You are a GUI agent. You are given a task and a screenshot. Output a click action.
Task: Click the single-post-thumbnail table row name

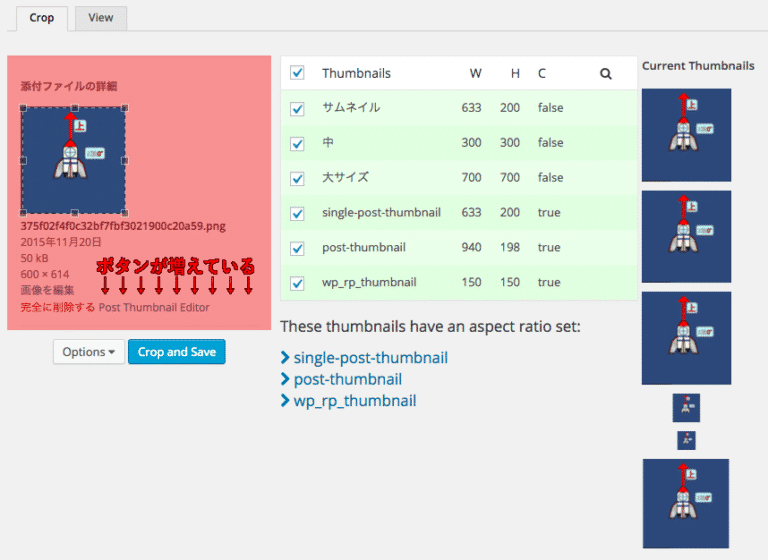(381, 213)
